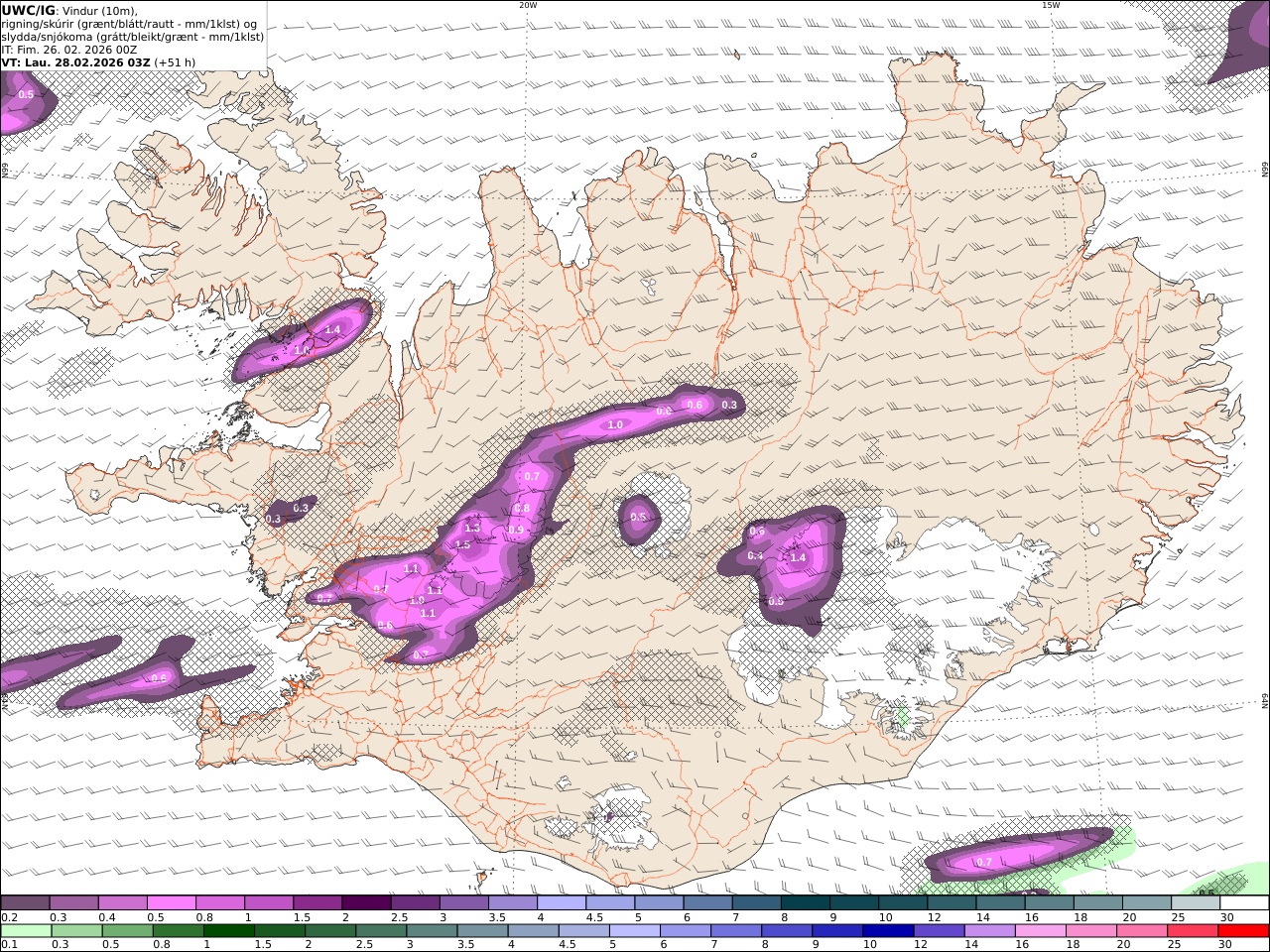Click the 'IT: Fim. 26. 02. 2026 00Z' line
The width and height of the screenshot is (1270, 952).
point(68,50)
